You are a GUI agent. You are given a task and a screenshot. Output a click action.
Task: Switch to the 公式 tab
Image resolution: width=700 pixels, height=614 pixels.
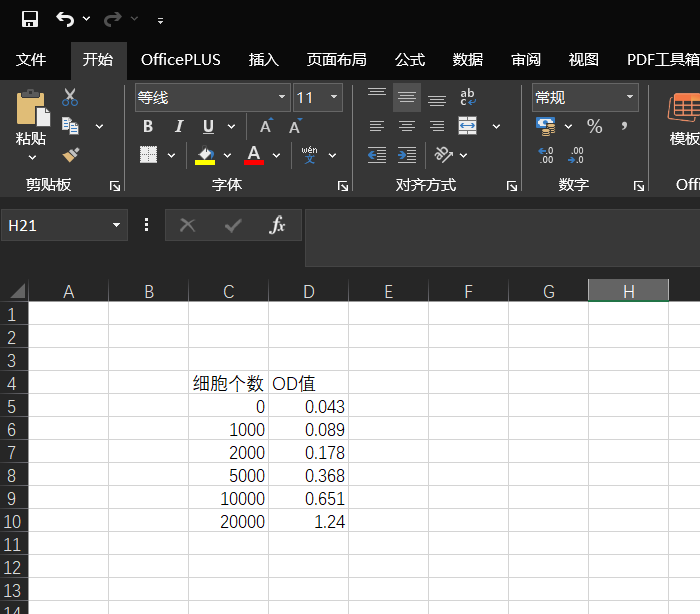click(x=410, y=60)
